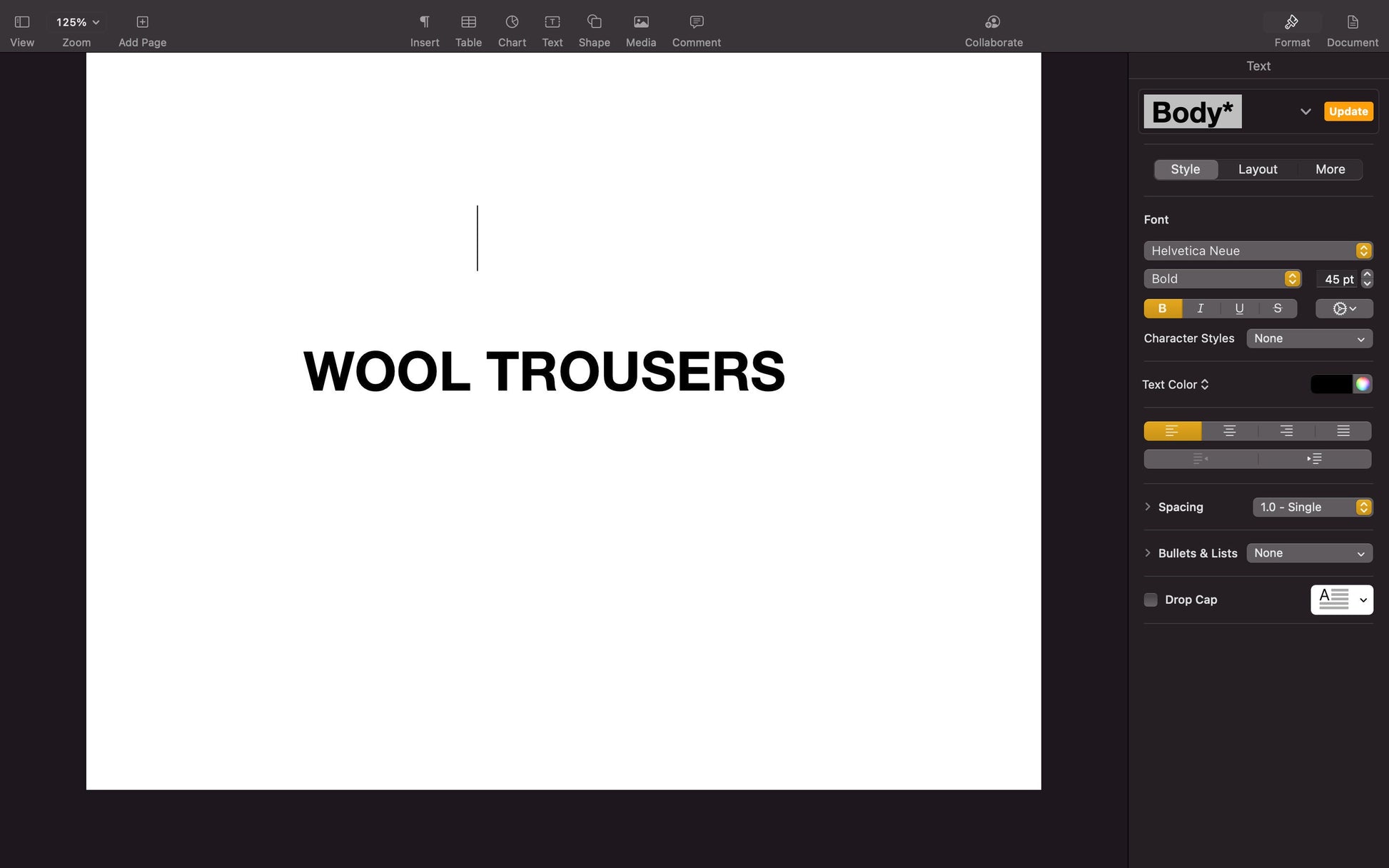Click the orange Update button

tap(1348, 111)
